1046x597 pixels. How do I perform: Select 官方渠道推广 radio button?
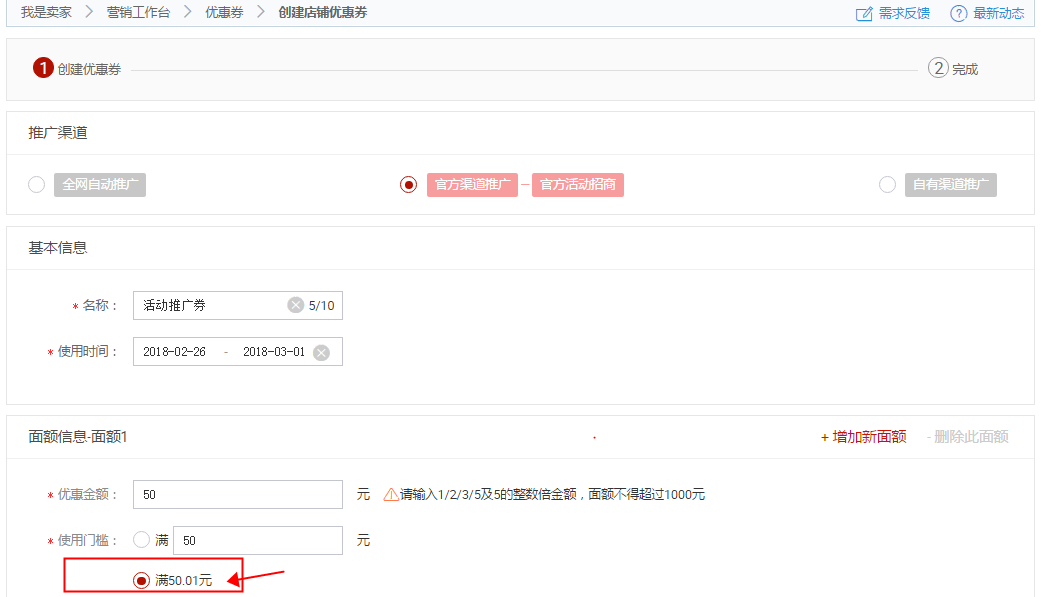pos(408,185)
